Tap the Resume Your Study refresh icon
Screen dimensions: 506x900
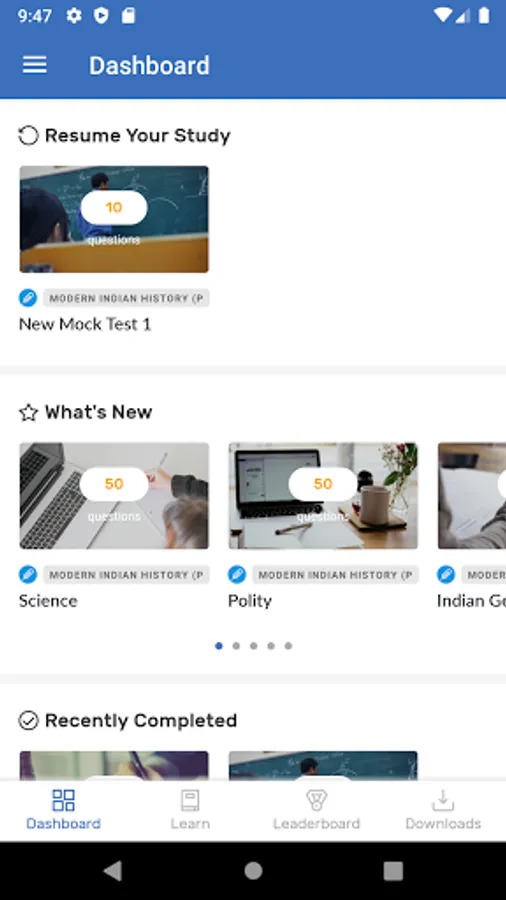(x=28, y=135)
